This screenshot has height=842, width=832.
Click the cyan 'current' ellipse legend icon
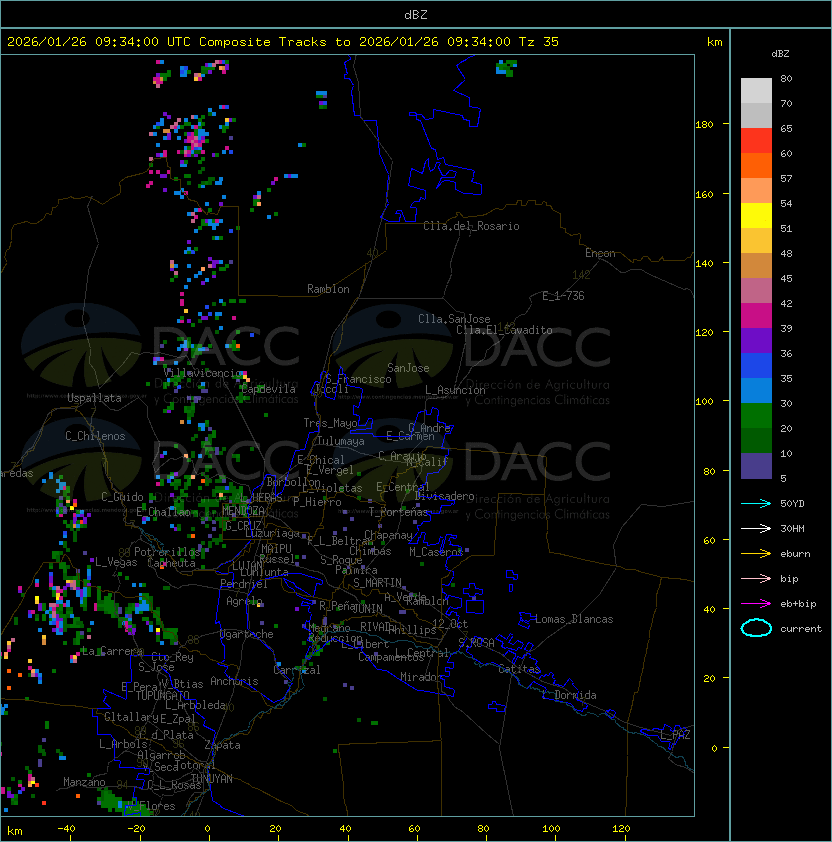tap(756, 628)
